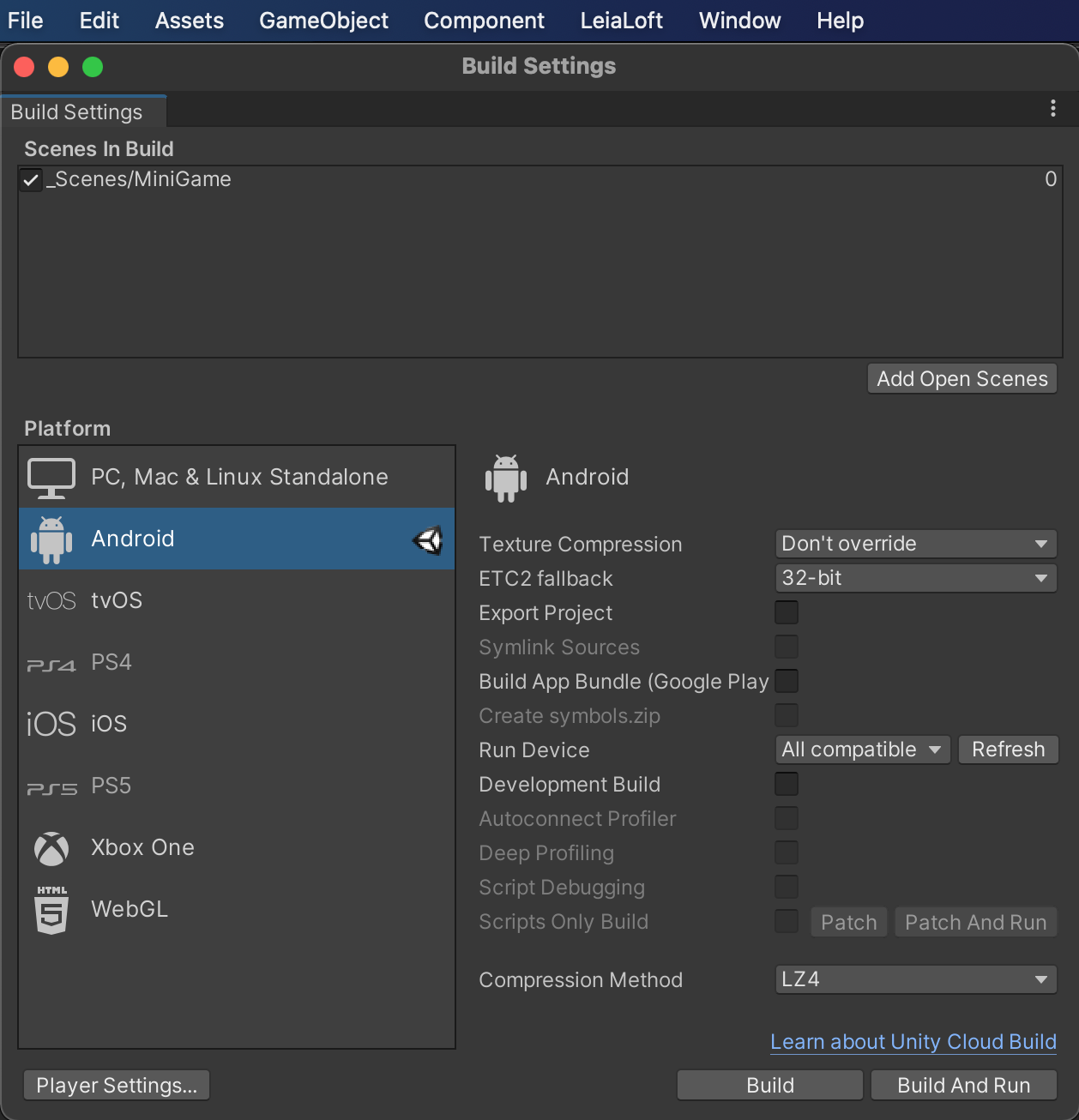Click the PC, Mac & Linux monitor icon

pos(51,478)
